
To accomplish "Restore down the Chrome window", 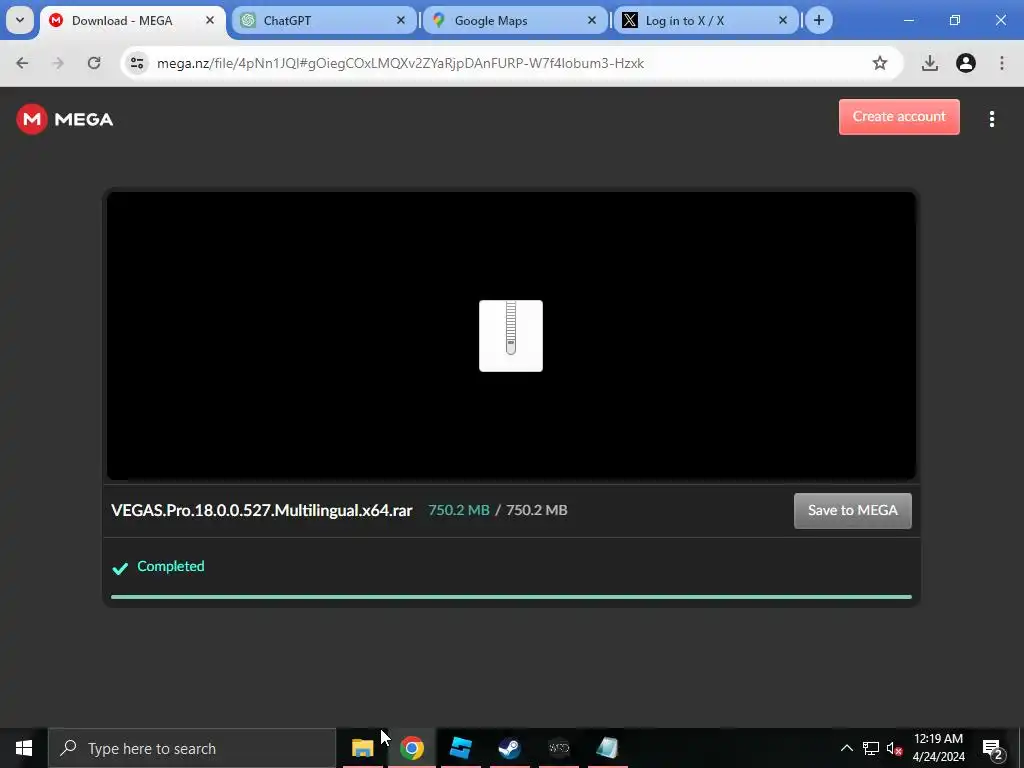I will [955, 20].
